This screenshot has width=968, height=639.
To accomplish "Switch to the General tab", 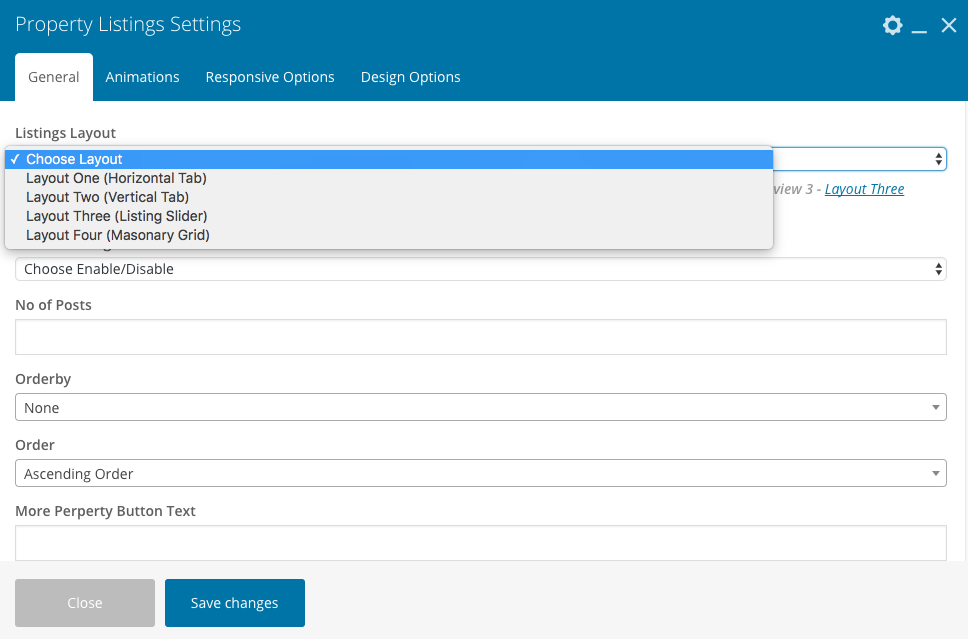I will click(54, 77).
